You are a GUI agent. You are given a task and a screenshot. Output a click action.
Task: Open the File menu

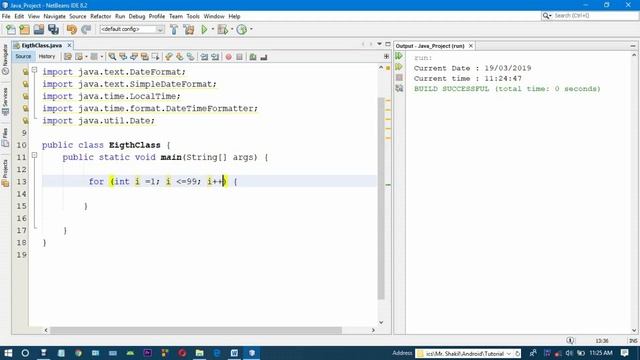coord(6,16)
